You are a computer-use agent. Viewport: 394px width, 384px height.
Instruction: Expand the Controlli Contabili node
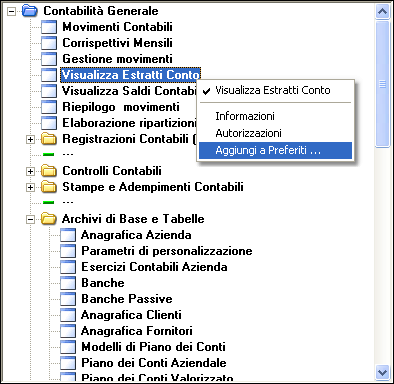30,171
